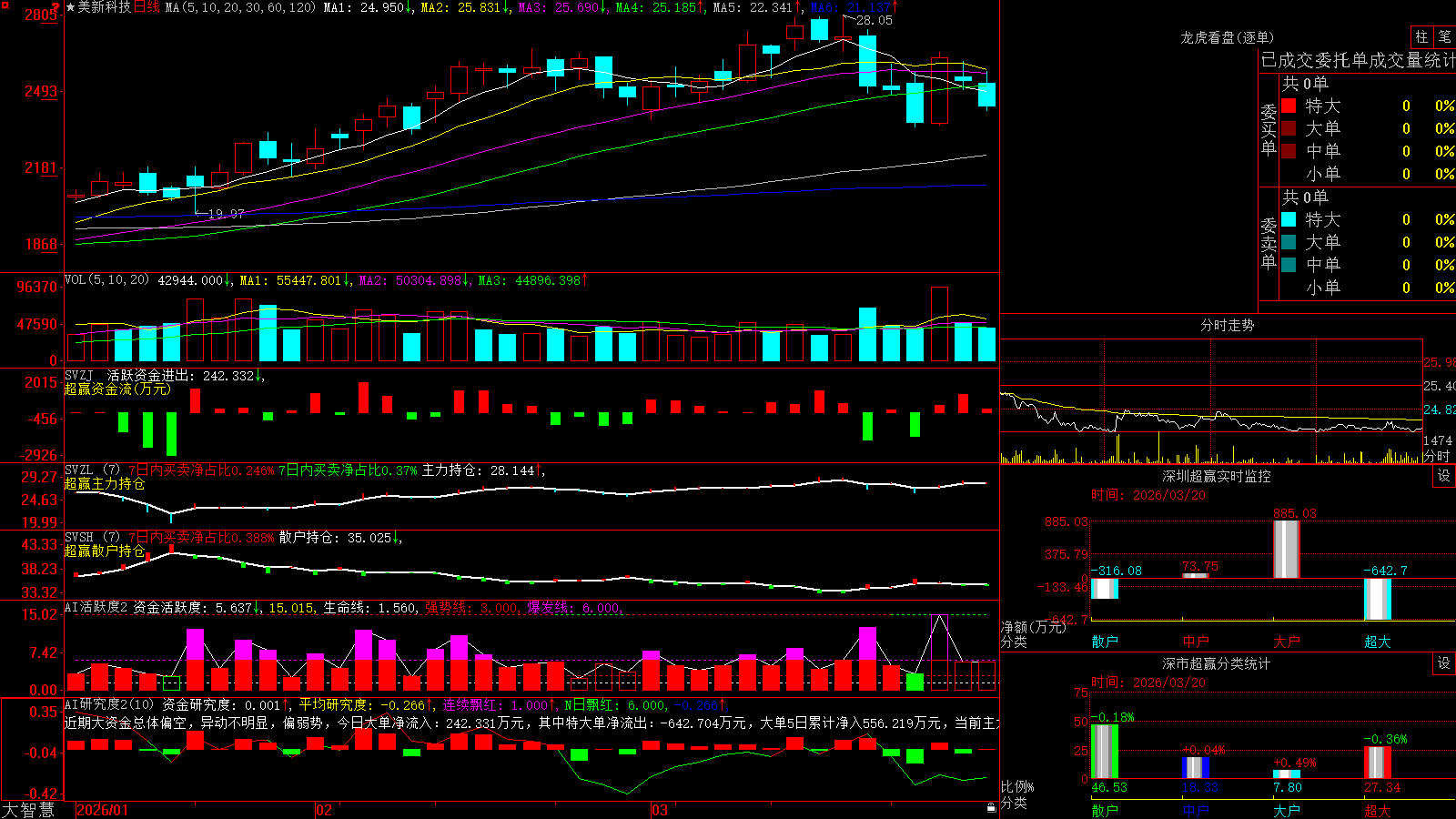Click the dark red 大单 buy-order swatch
Viewport: 1456px width, 819px height.
1289,128
